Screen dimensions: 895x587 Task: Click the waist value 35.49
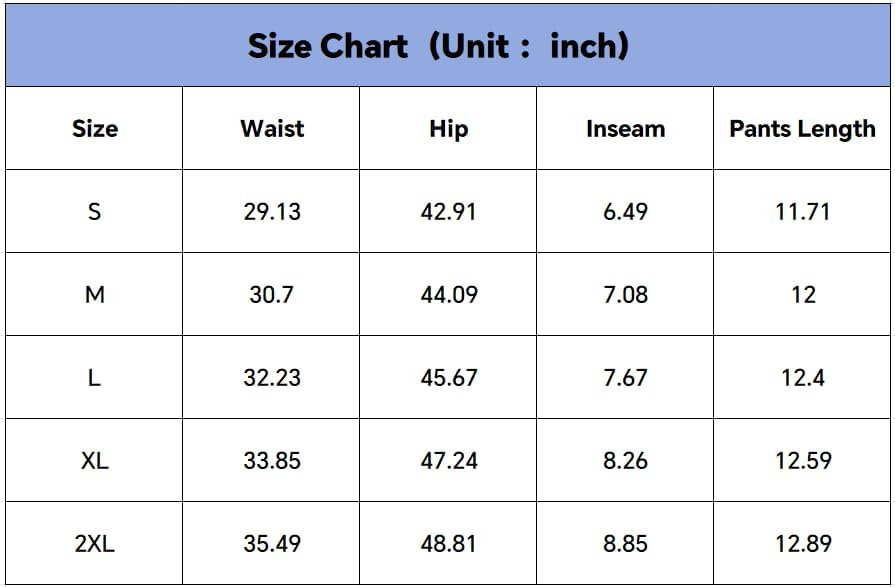[x=272, y=543]
